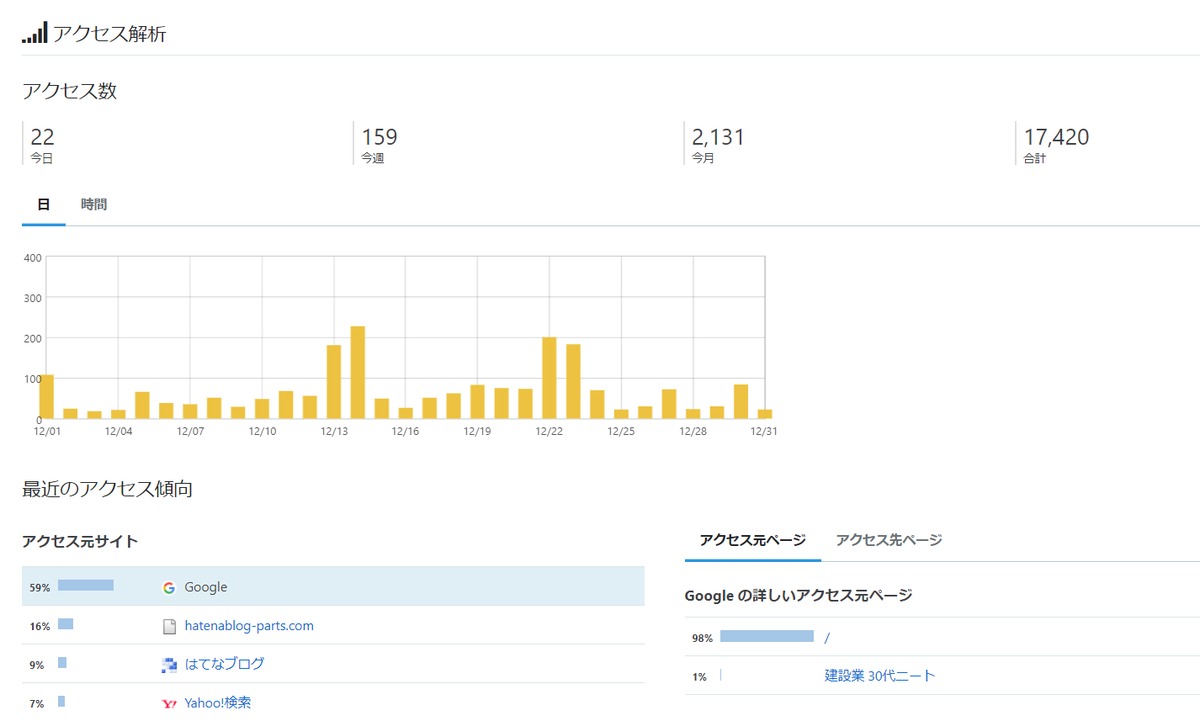Click this week's count 159

coord(379,137)
